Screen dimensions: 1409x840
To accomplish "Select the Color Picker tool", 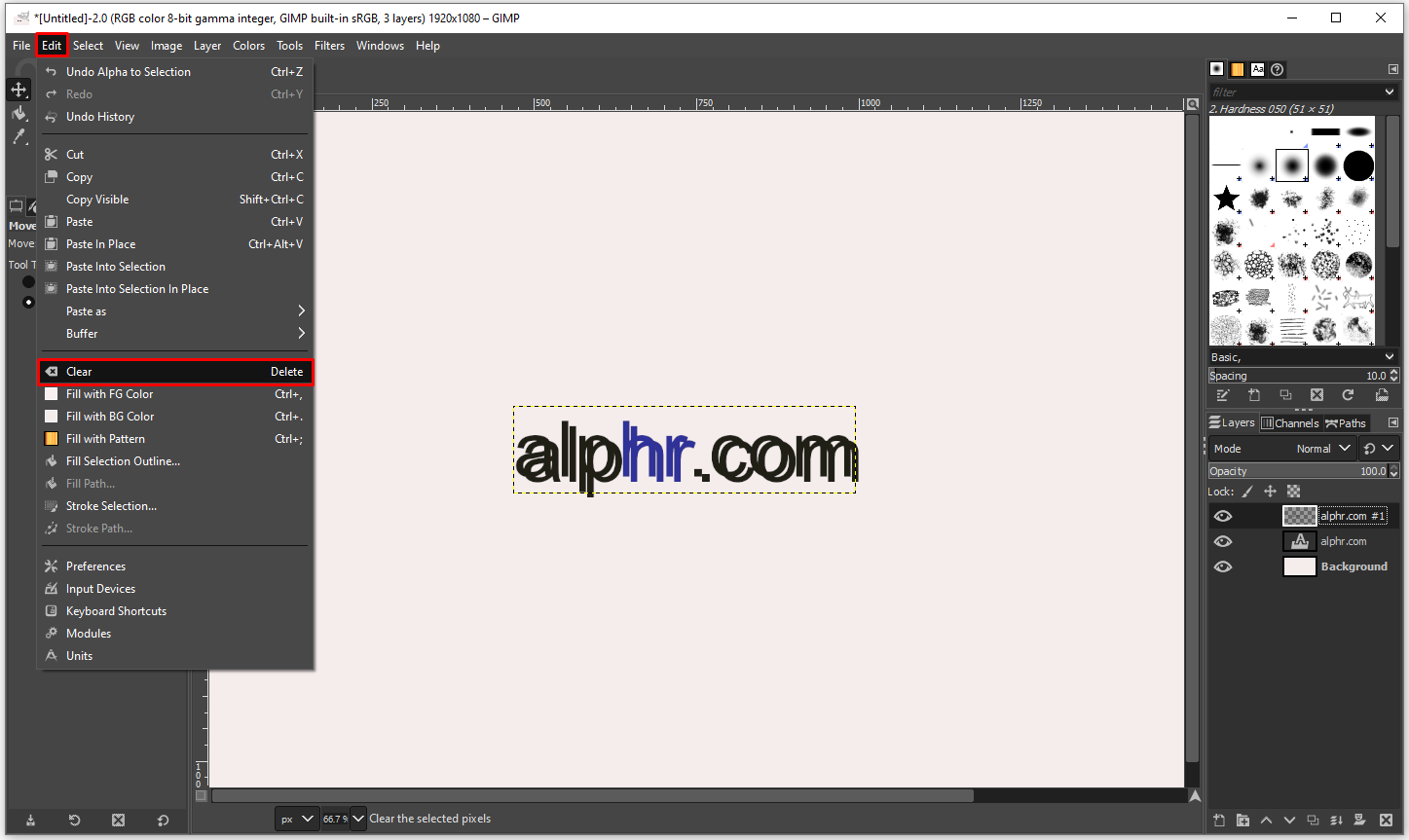I will (19, 136).
